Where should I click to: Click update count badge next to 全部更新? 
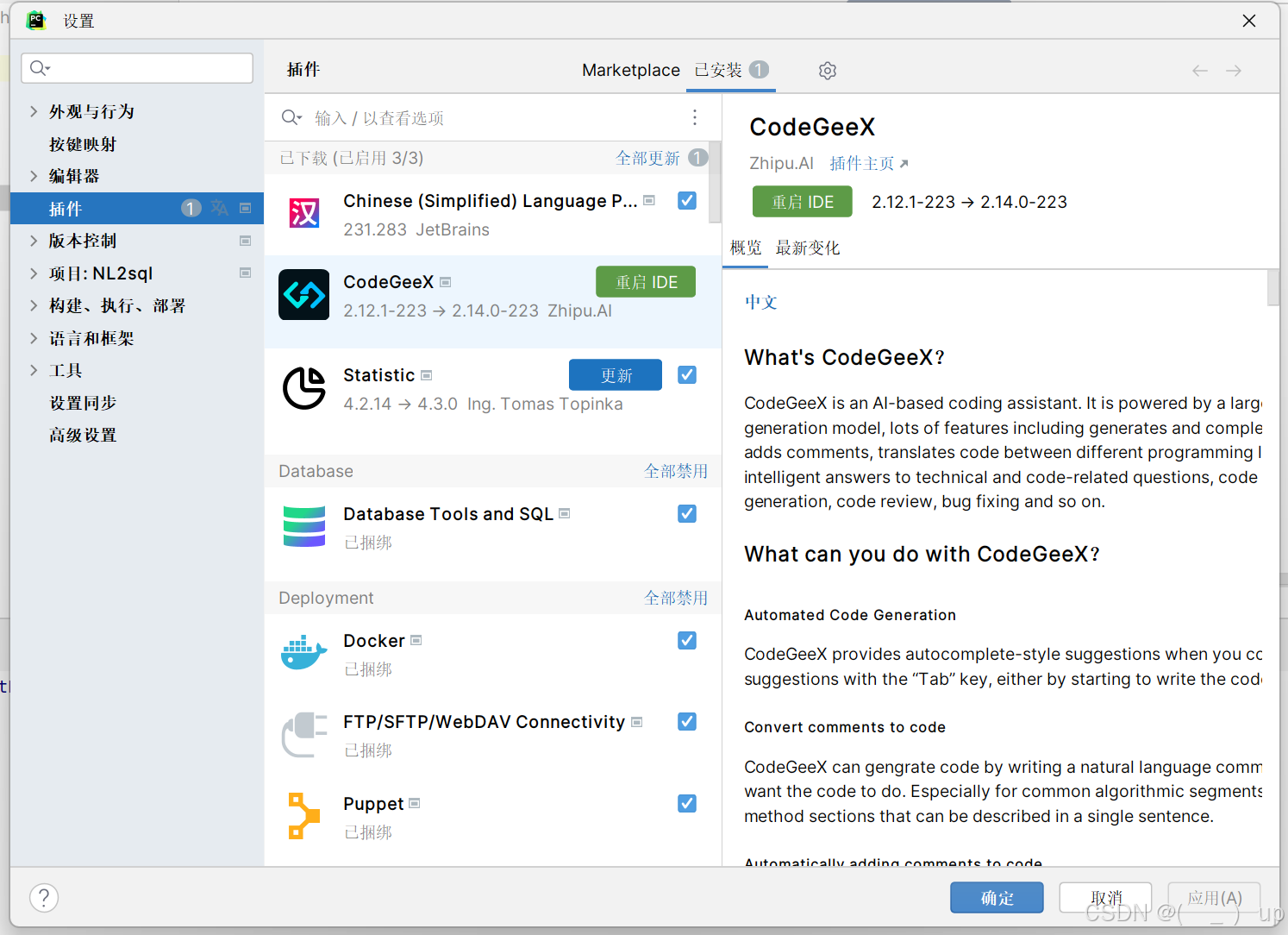(698, 158)
